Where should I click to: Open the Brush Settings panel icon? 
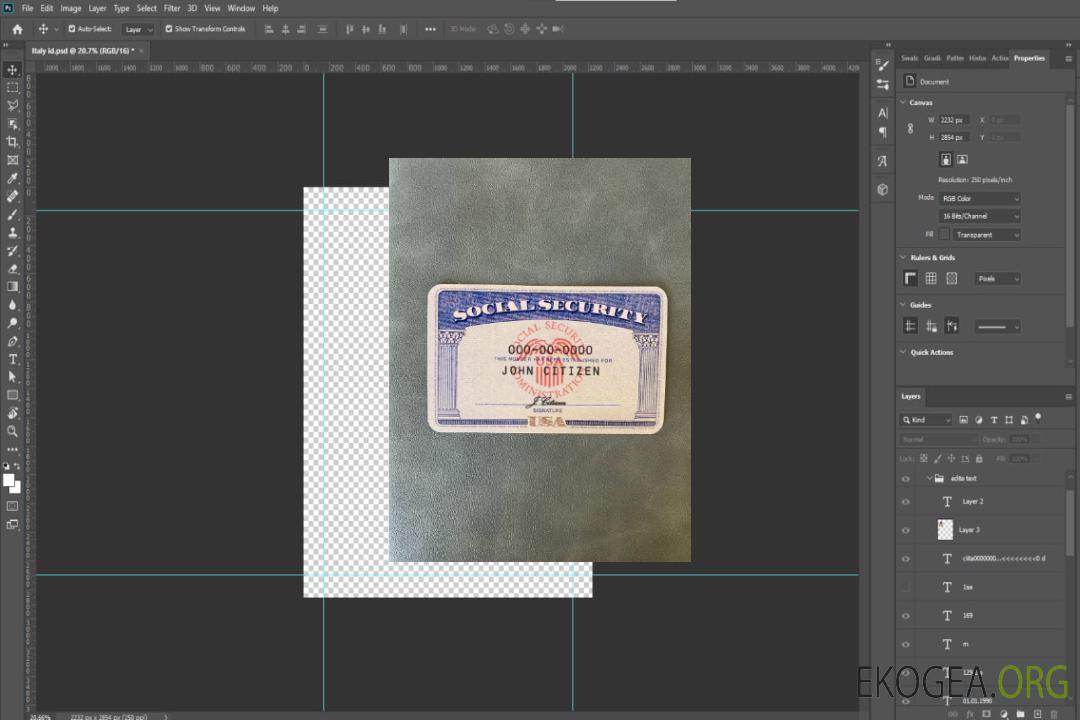883,65
